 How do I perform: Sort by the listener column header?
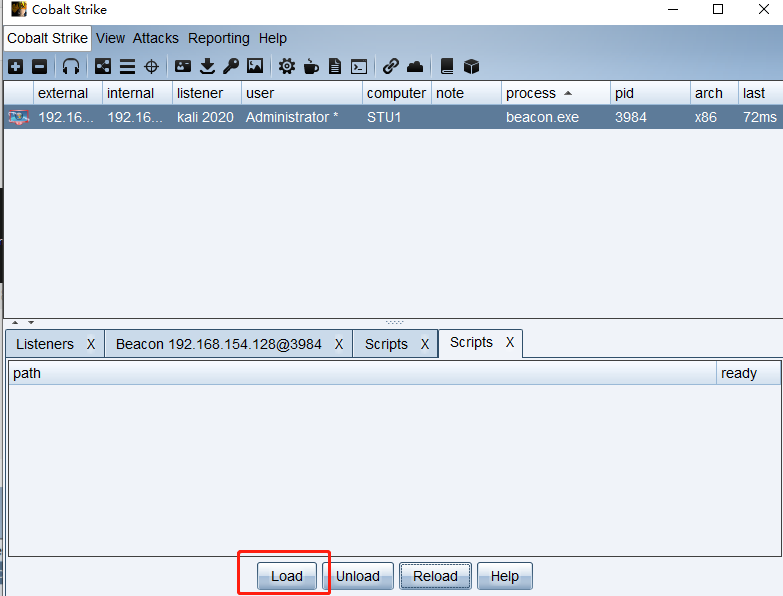click(207, 93)
